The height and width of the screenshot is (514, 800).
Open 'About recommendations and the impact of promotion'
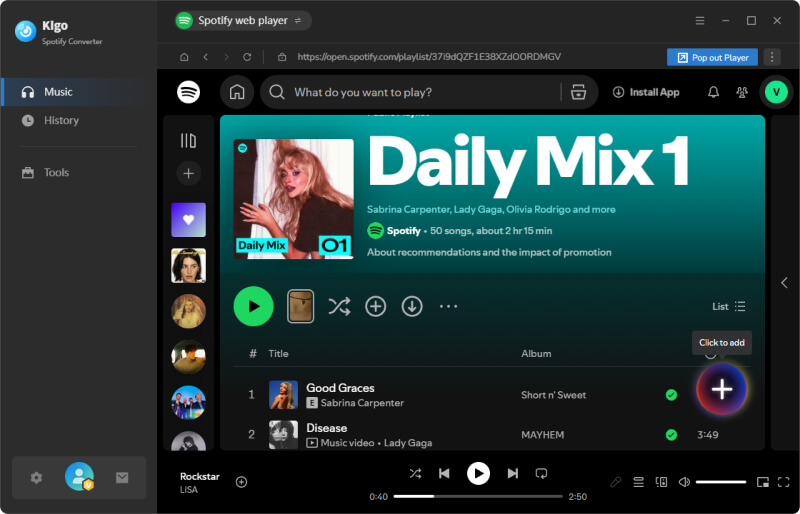point(489,252)
